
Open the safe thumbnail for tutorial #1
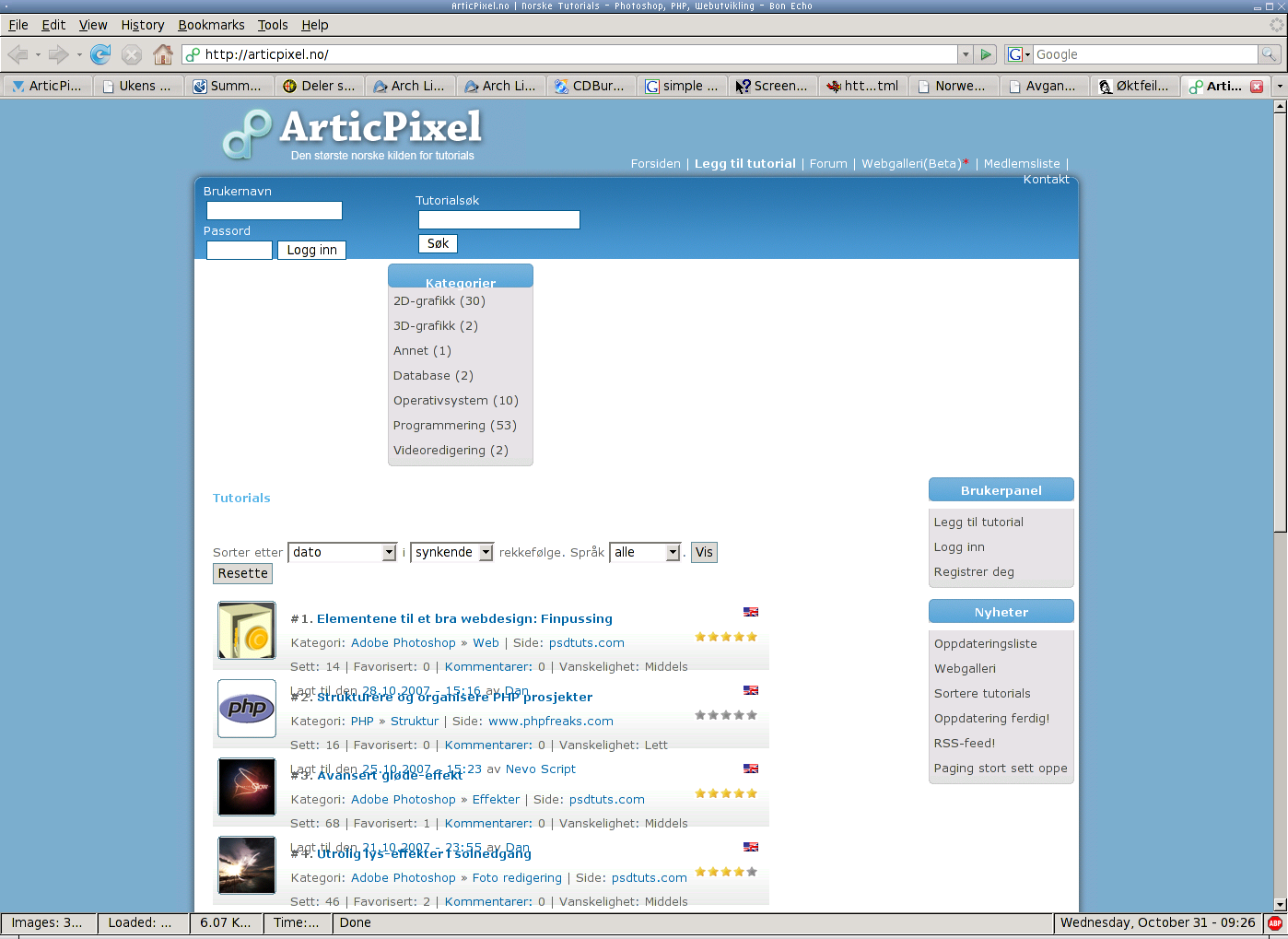pos(247,630)
